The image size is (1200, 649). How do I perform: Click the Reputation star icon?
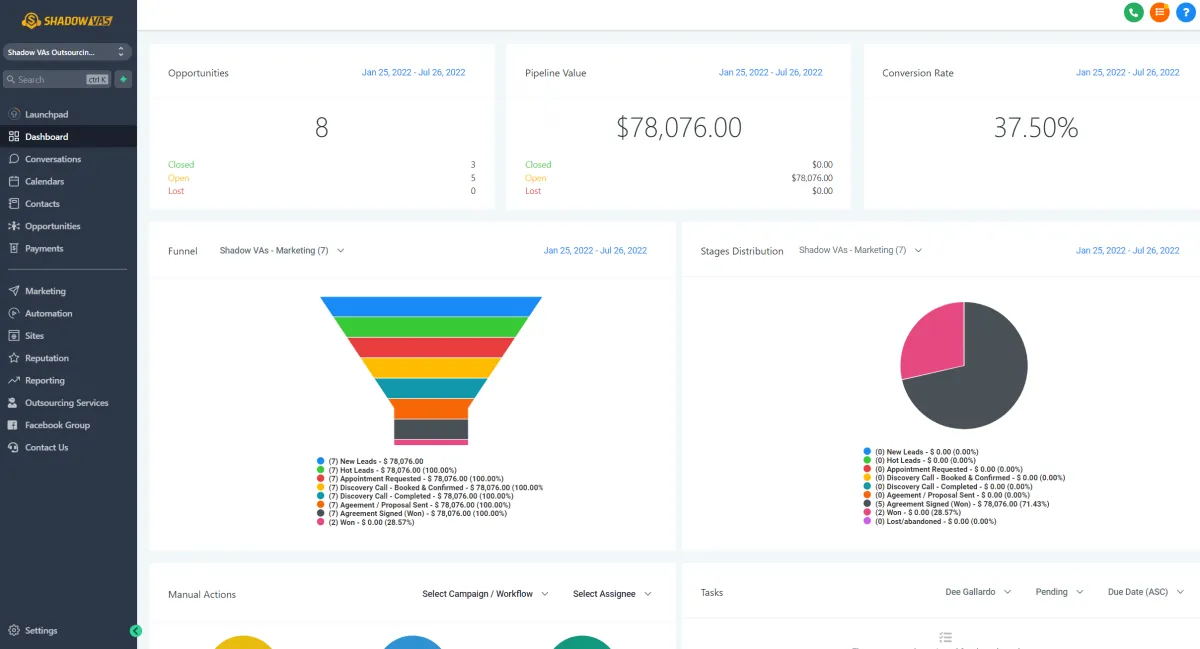tap(14, 358)
